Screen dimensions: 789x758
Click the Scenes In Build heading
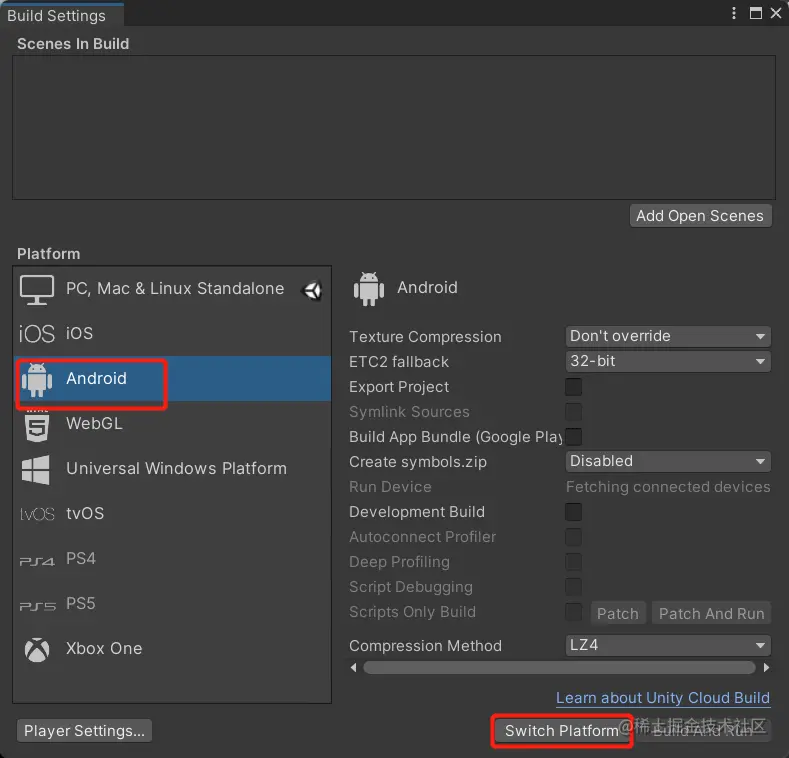click(x=73, y=44)
